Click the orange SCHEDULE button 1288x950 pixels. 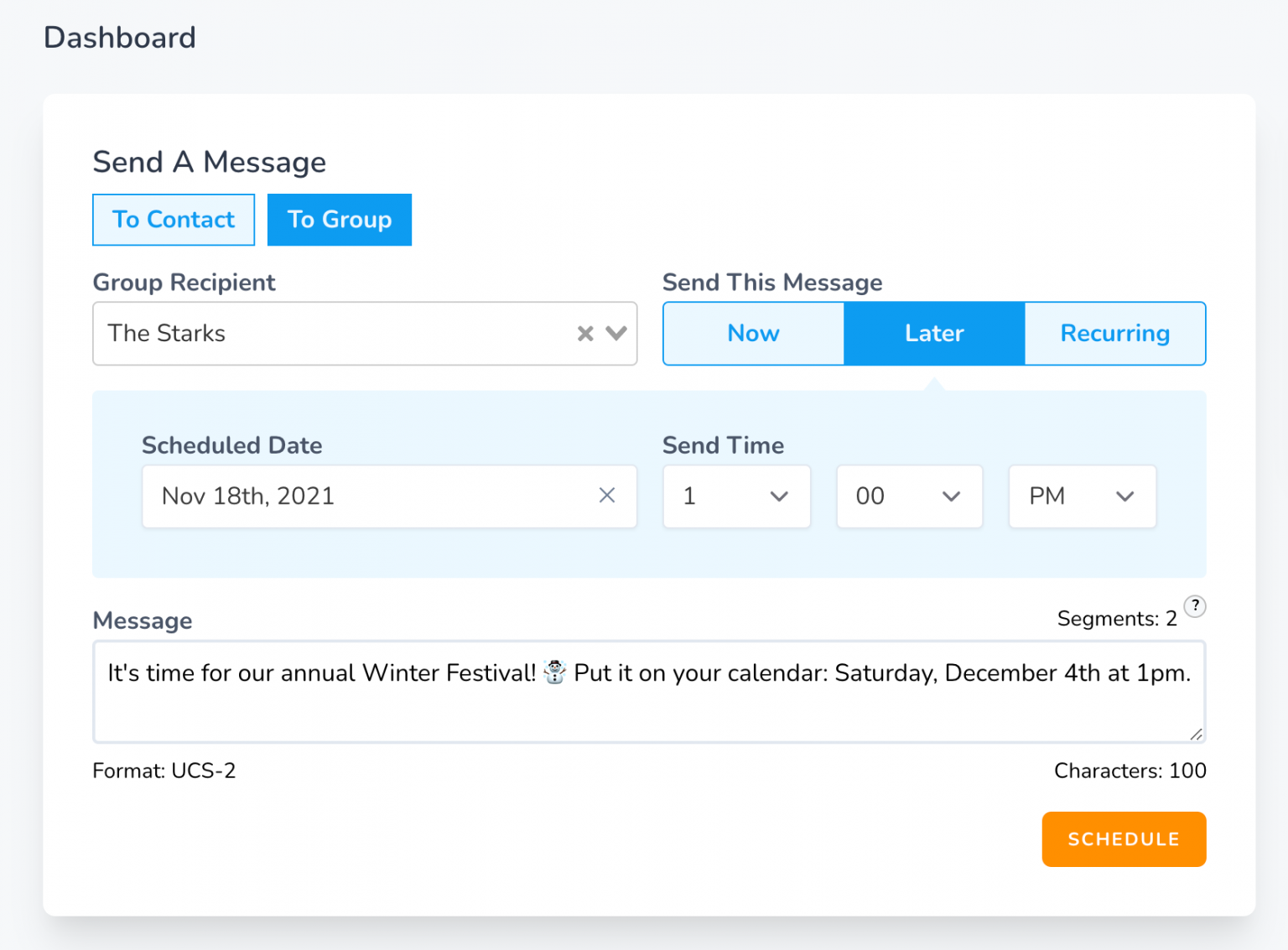tap(1124, 839)
